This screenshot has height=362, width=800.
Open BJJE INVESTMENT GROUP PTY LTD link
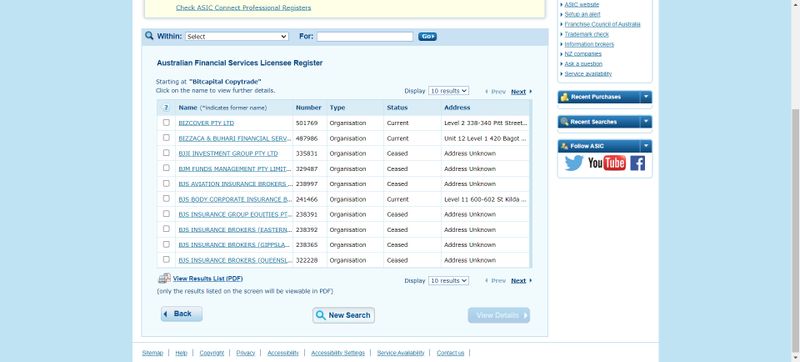pyautogui.click(x=228, y=153)
